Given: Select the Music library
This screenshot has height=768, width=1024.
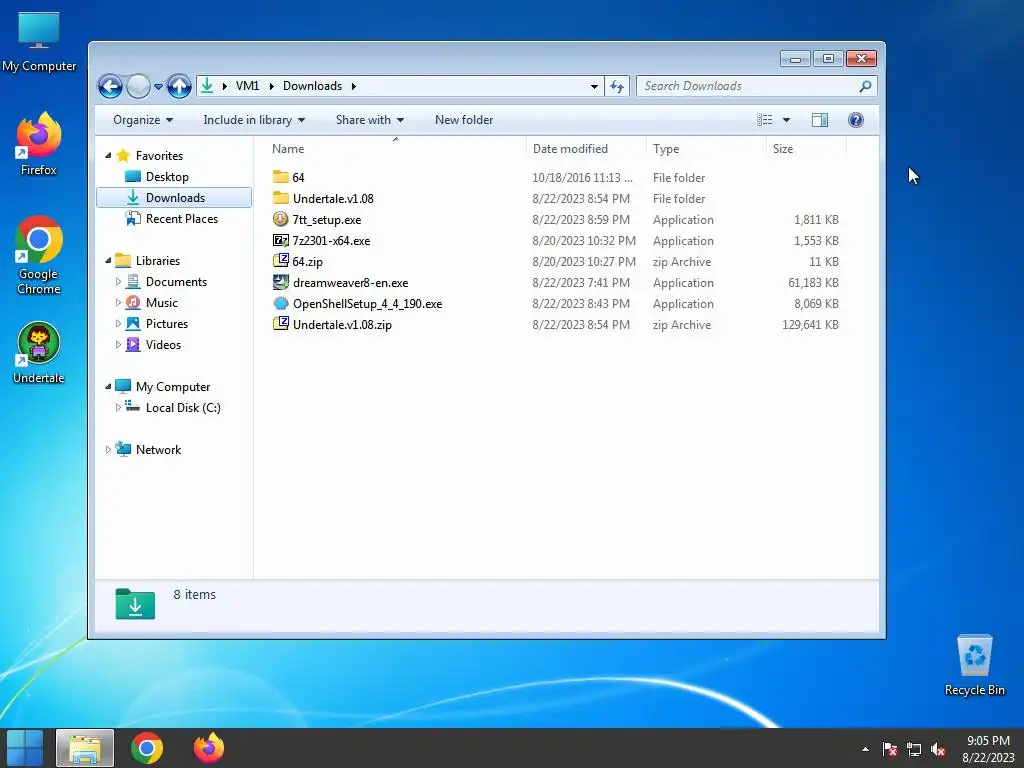Looking at the screenshot, I should (x=161, y=302).
